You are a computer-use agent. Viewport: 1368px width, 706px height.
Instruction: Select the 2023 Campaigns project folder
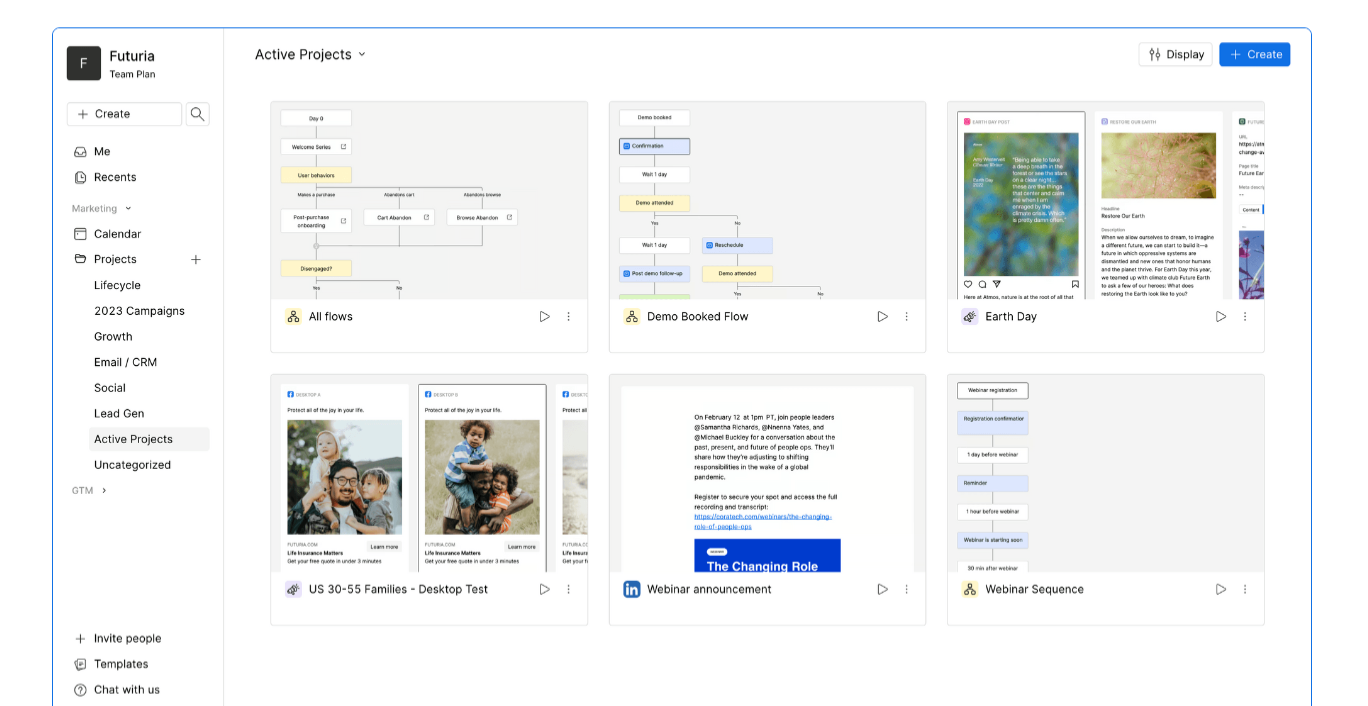coord(139,311)
